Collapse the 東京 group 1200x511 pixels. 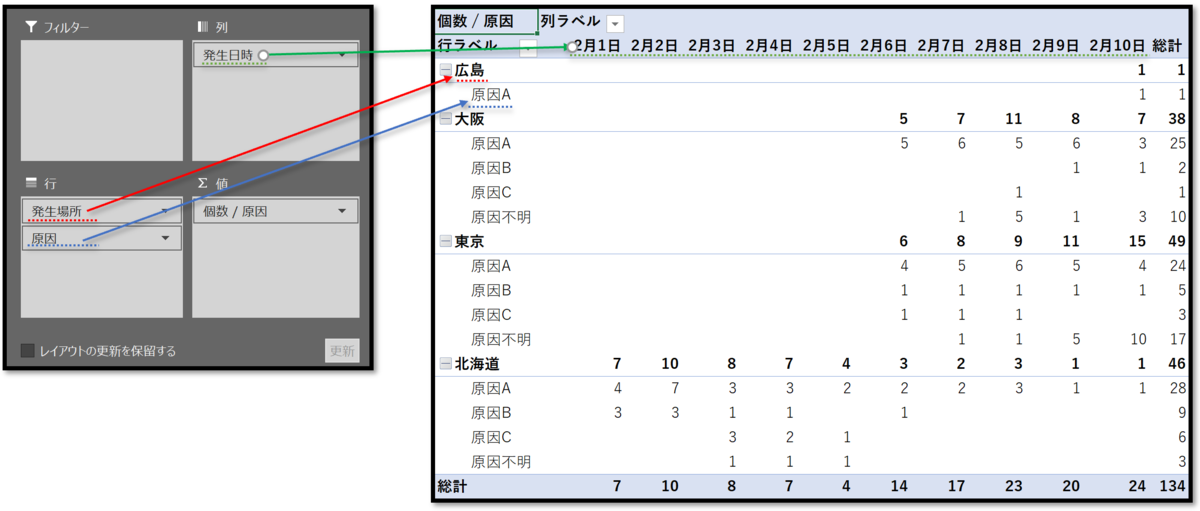[445, 241]
